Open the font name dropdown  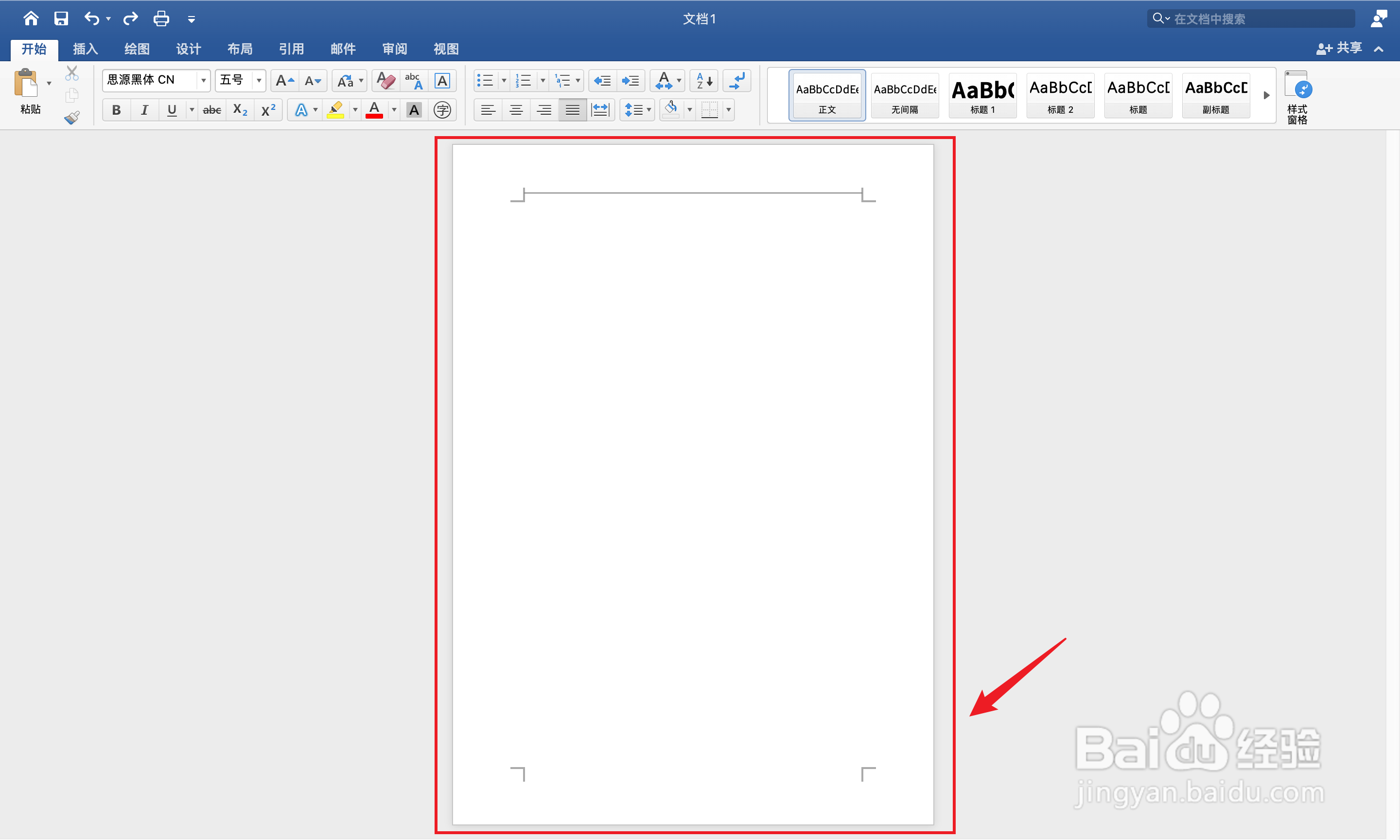203,80
